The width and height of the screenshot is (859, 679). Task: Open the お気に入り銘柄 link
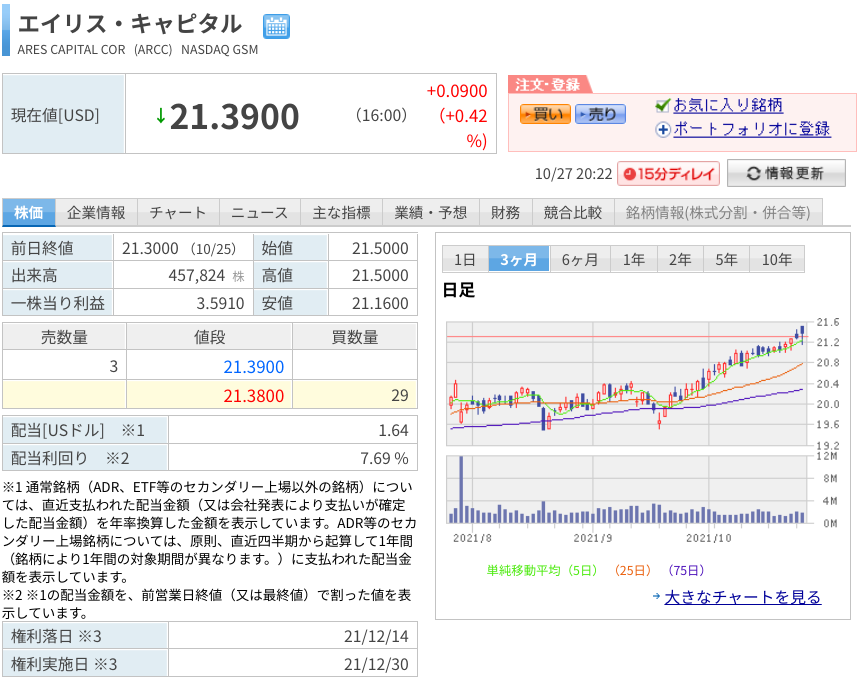[x=728, y=105]
